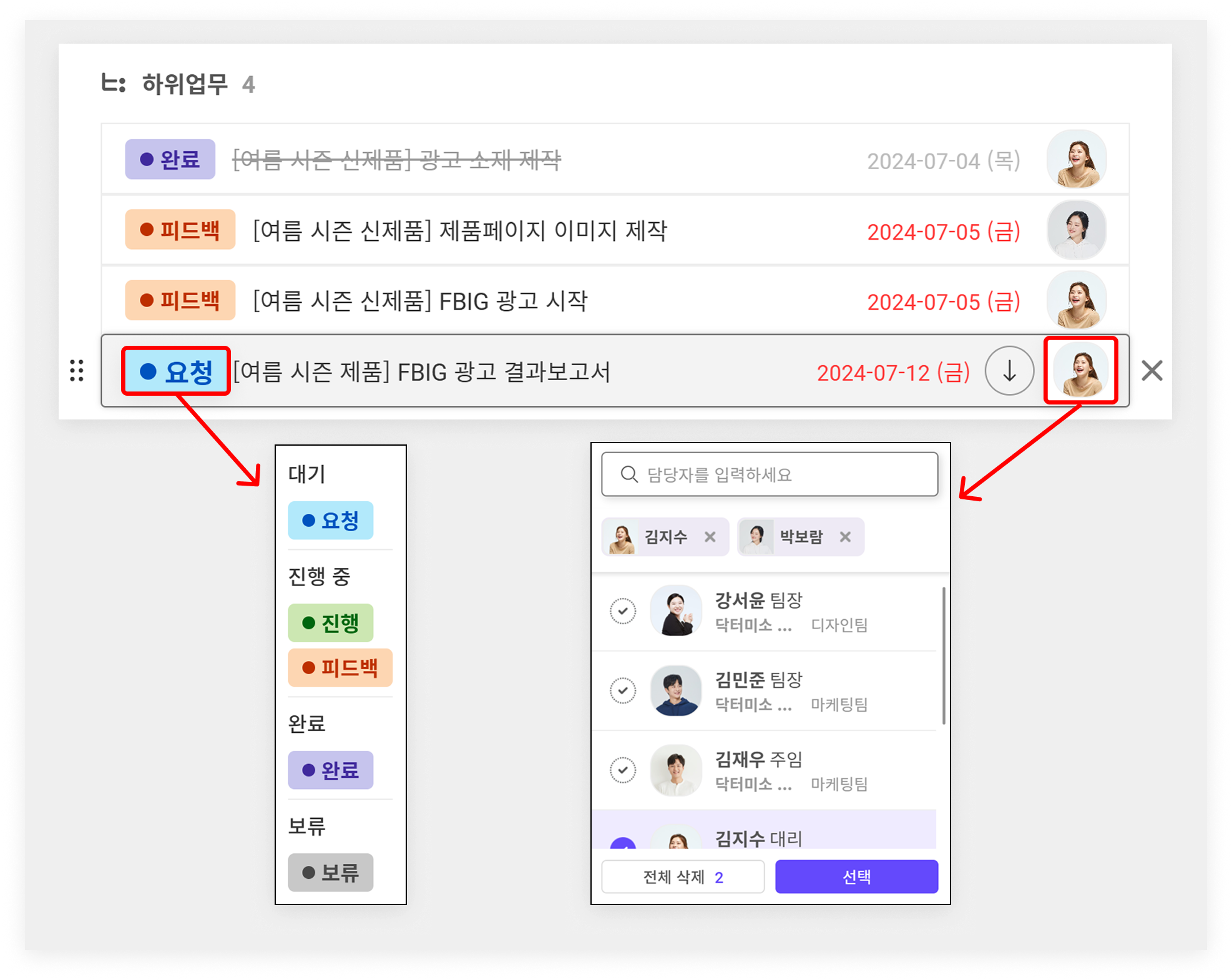Remove 박보람 from selected assignees
This screenshot has width=1232, height=980.
(845, 537)
